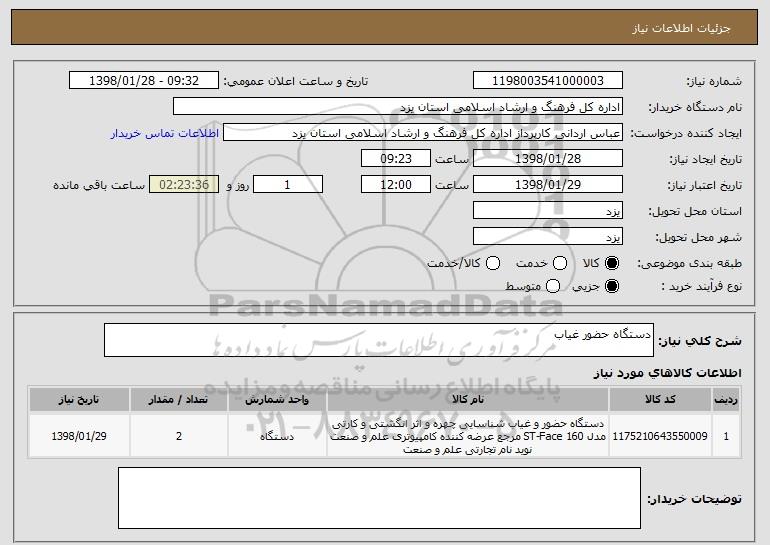Screen dimensions: 770x545
Task: Click the creation date field 1398/01/28
Action: coord(548,159)
